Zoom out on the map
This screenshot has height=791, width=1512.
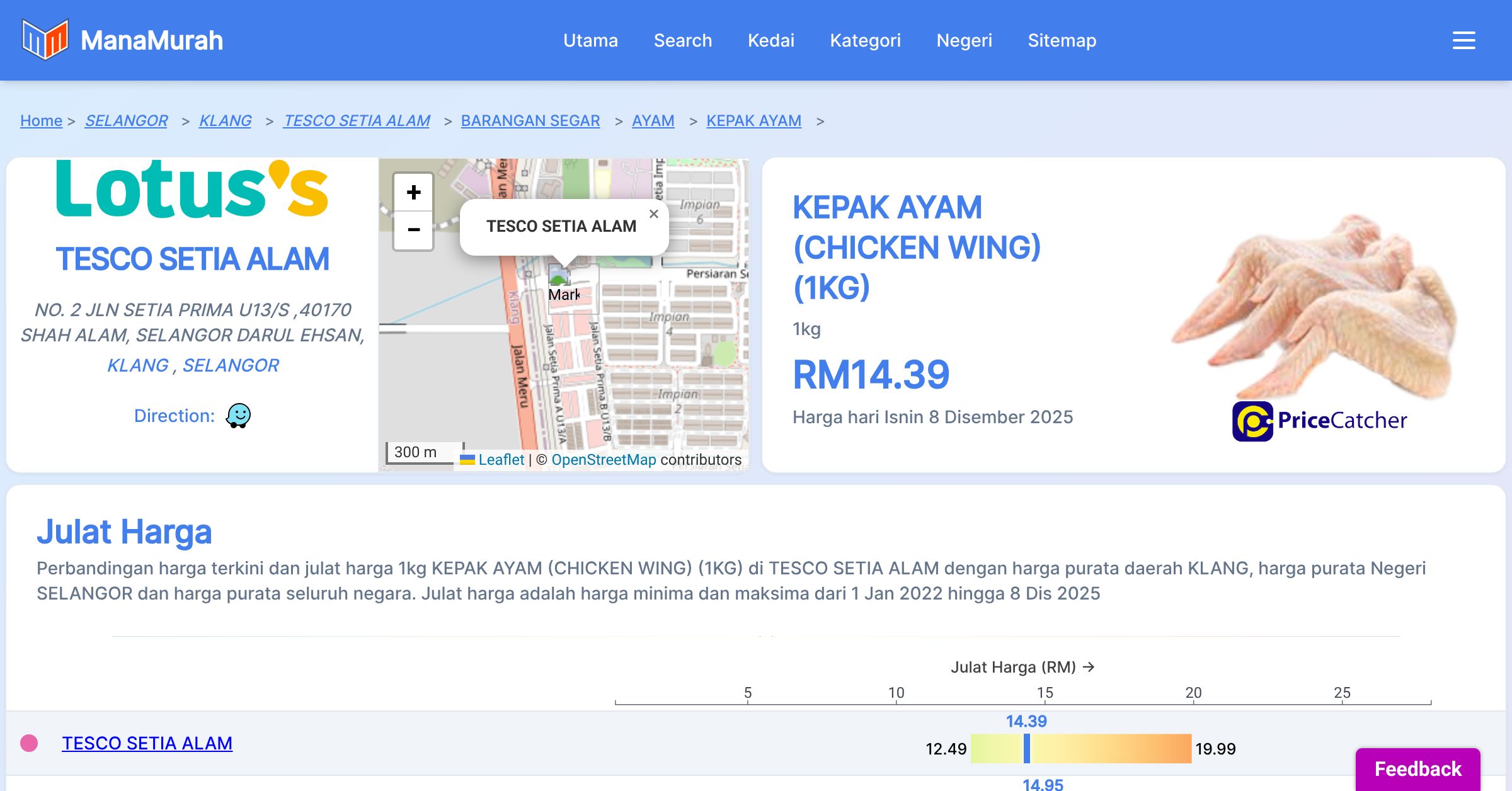click(413, 230)
